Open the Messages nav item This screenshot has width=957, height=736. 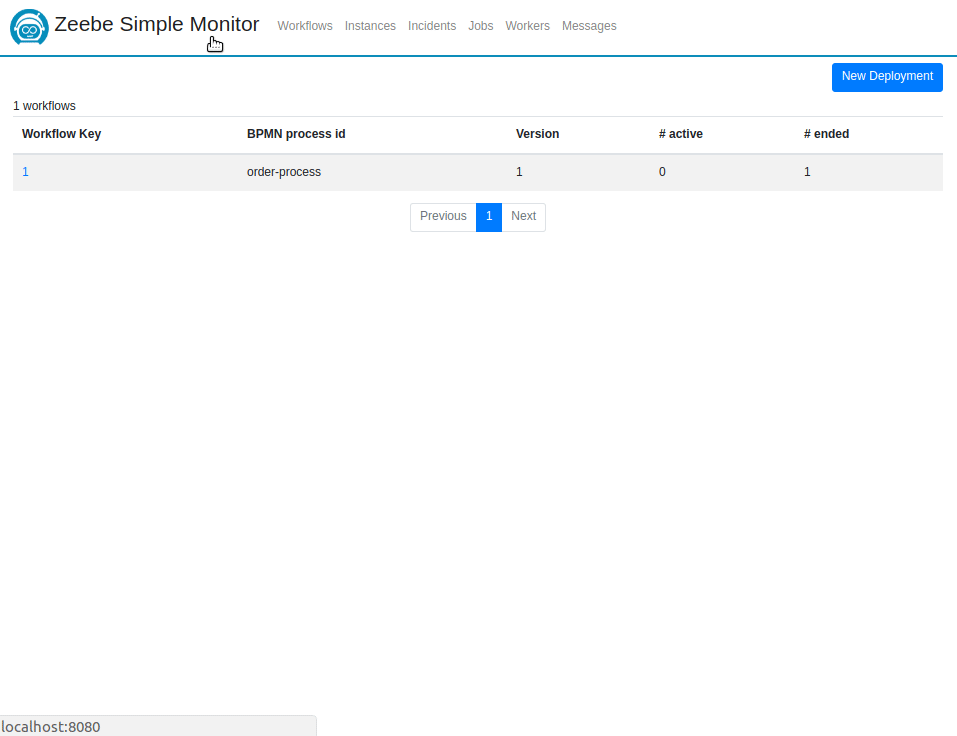coord(589,26)
